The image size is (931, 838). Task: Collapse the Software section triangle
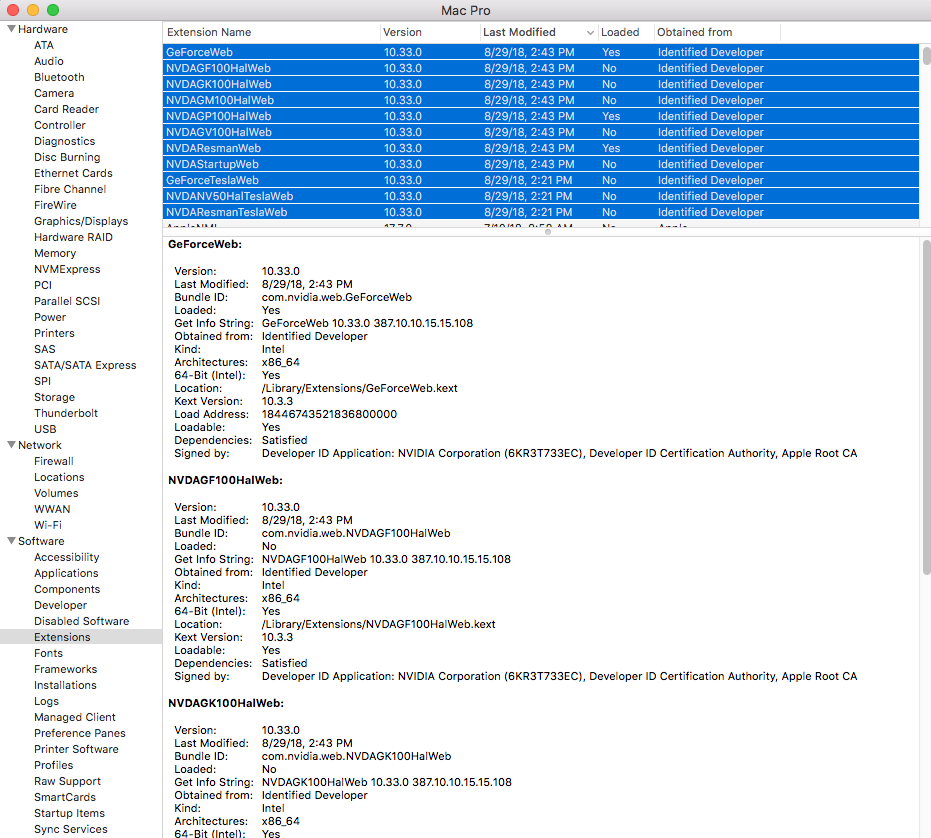pyautogui.click(x=11, y=540)
